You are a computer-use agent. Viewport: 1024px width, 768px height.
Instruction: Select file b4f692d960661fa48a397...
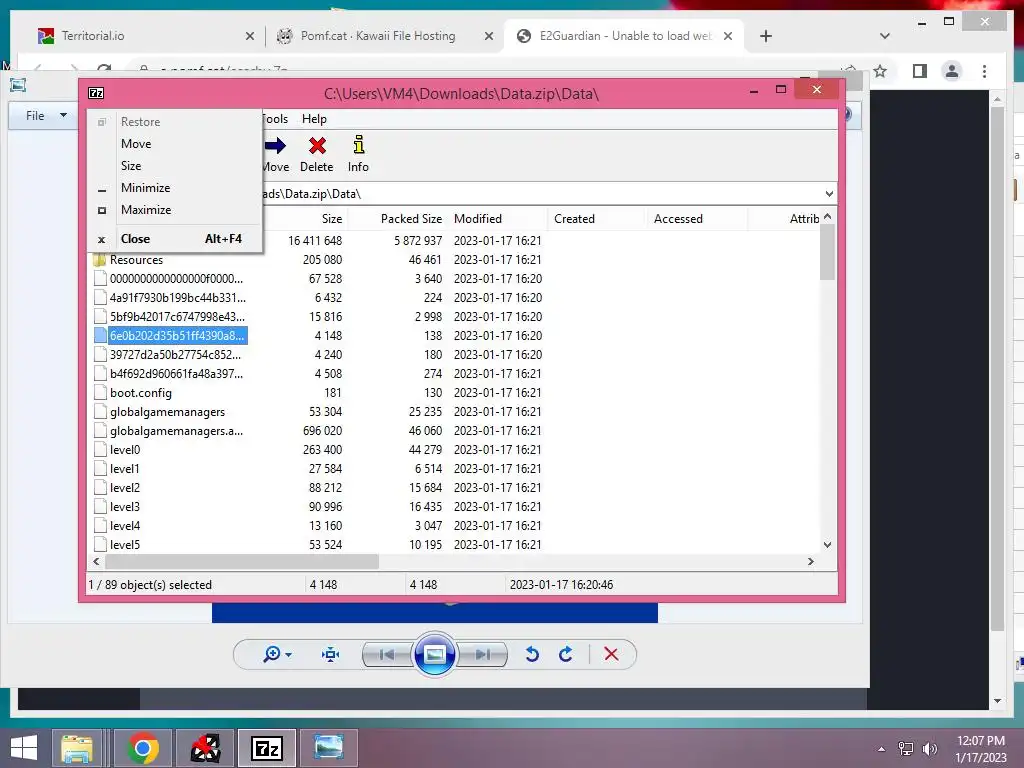[176, 374]
